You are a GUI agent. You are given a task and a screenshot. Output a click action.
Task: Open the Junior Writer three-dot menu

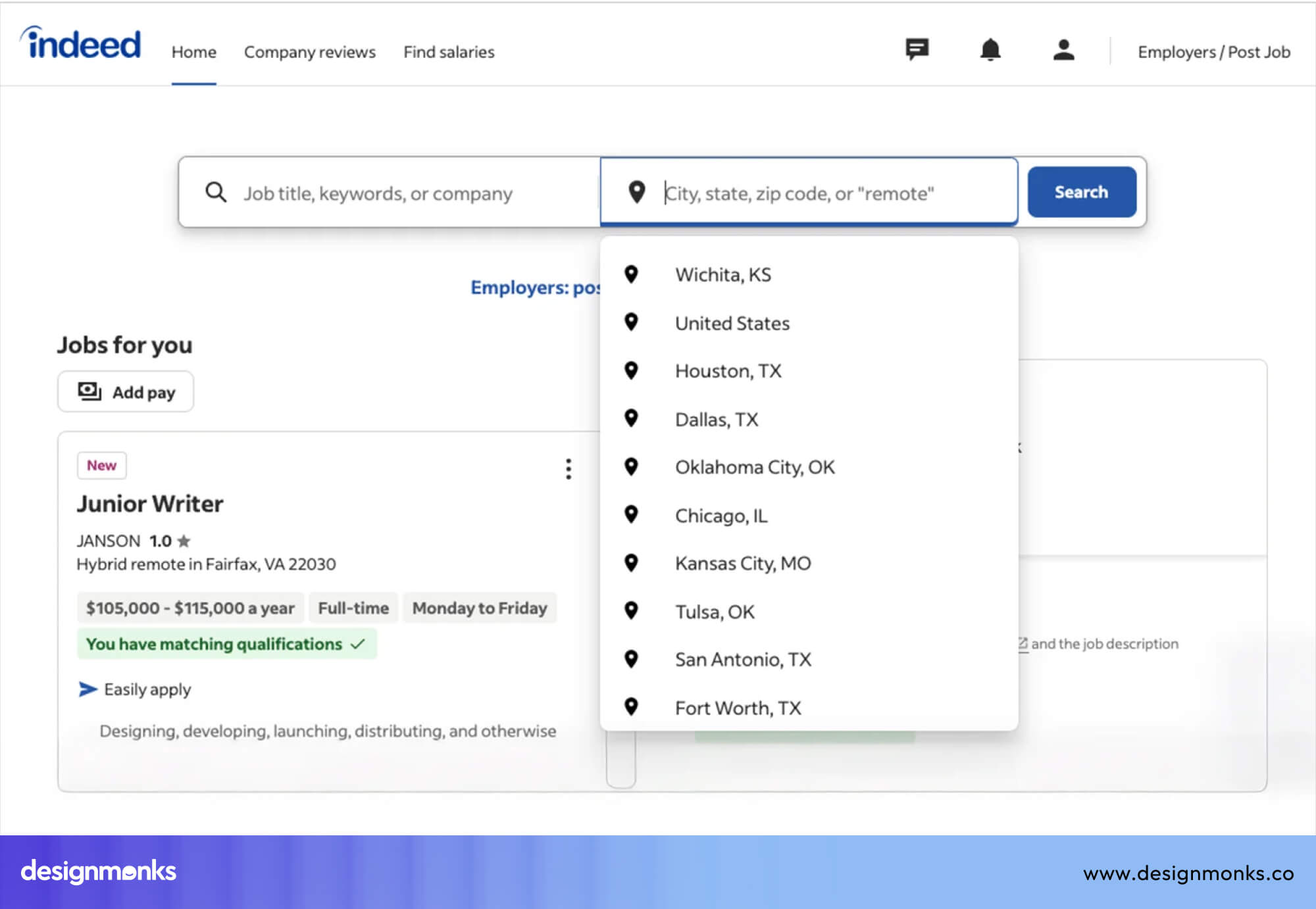click(569, 469)
